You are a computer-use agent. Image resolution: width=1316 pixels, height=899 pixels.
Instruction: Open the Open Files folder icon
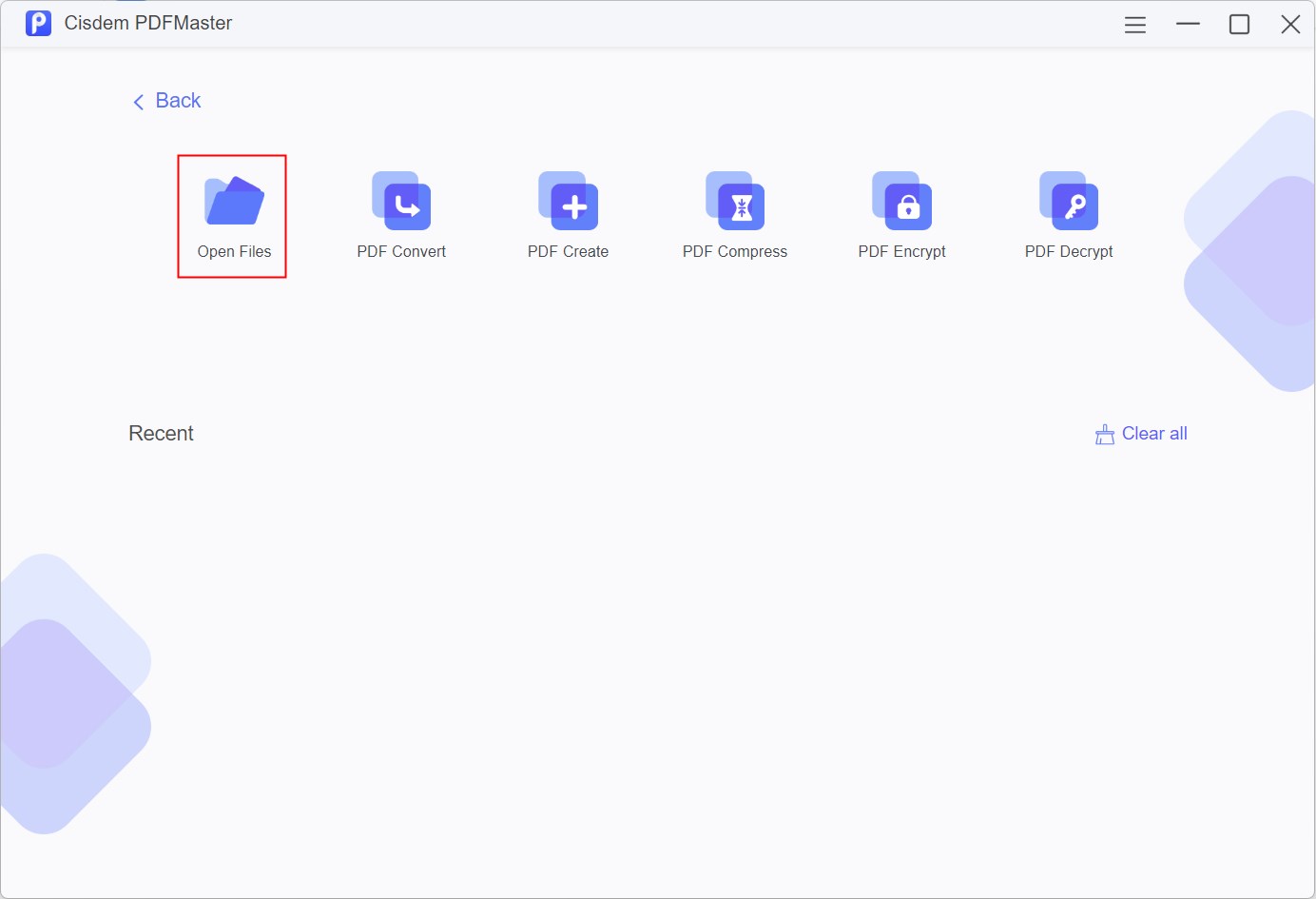(234, 201)
